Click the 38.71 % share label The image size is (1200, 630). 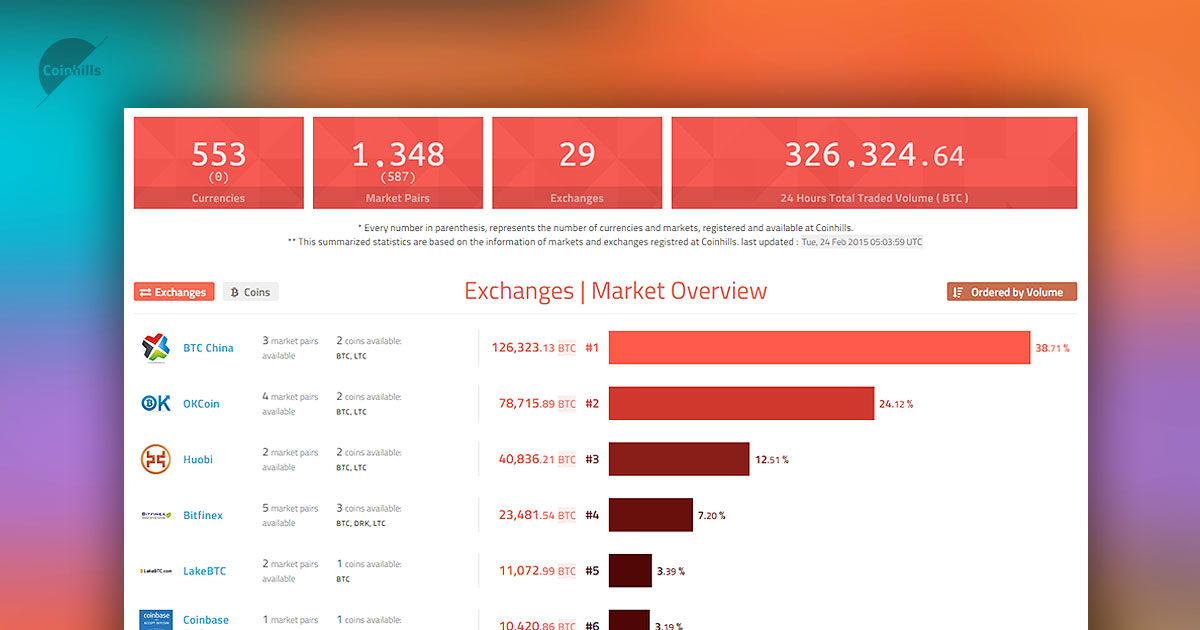coord(1052,348)
